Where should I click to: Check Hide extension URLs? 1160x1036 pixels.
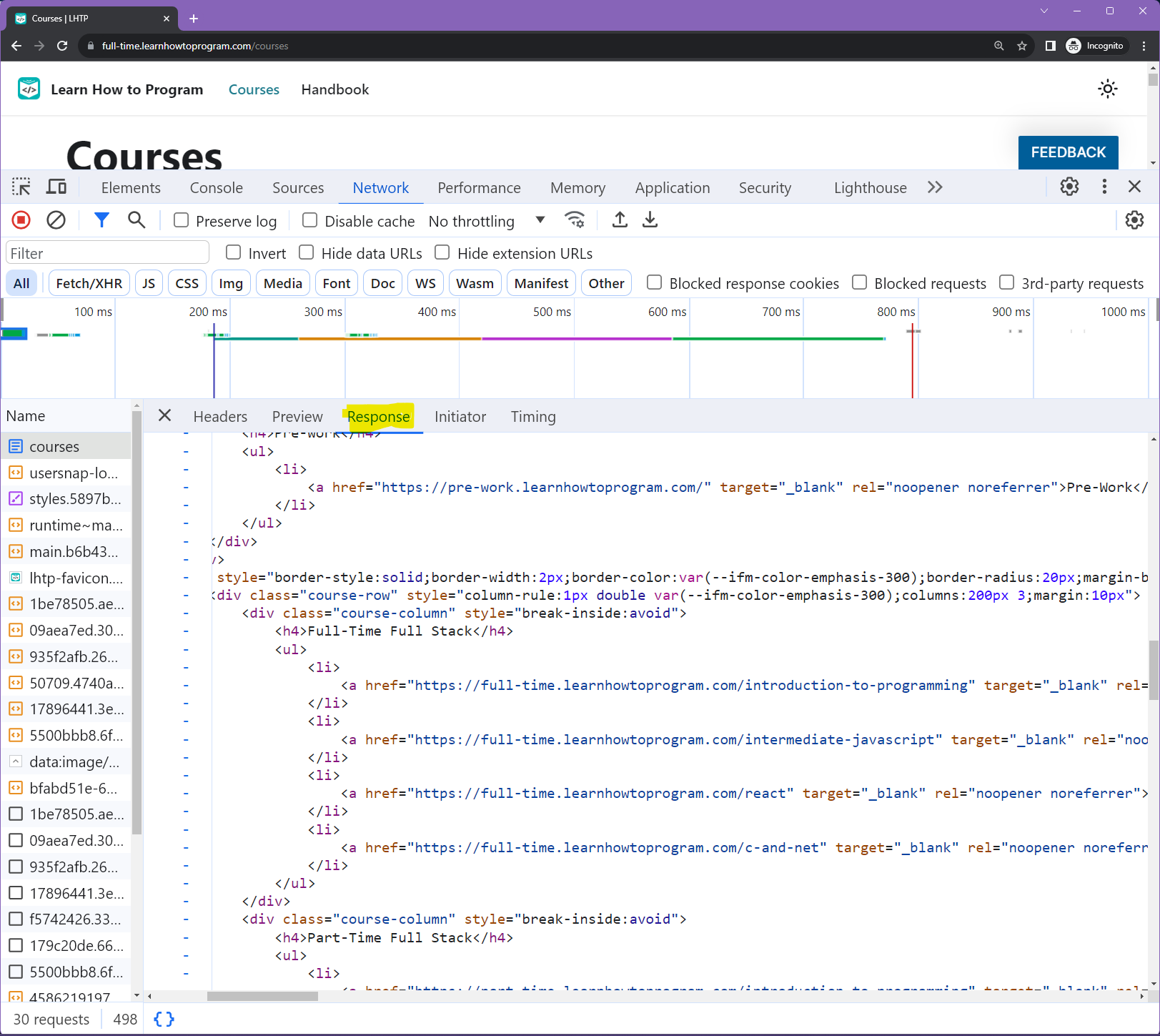coord(442,252)
